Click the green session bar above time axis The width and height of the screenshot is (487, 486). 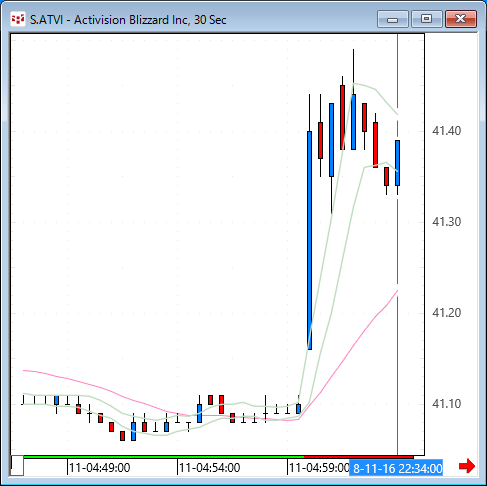click(x=164, y=457)
